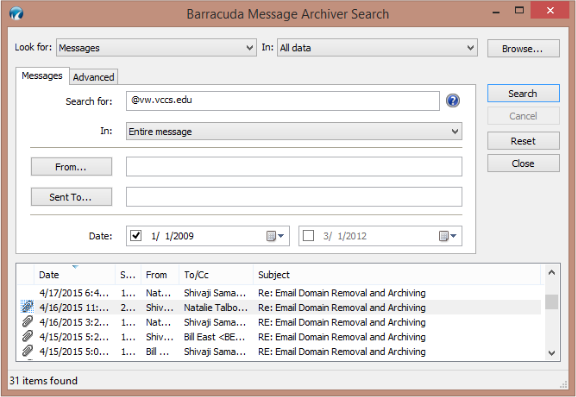
Task: Click paperclip icon on 4/15/2015 5:2 row
Action: pos(27,336)
